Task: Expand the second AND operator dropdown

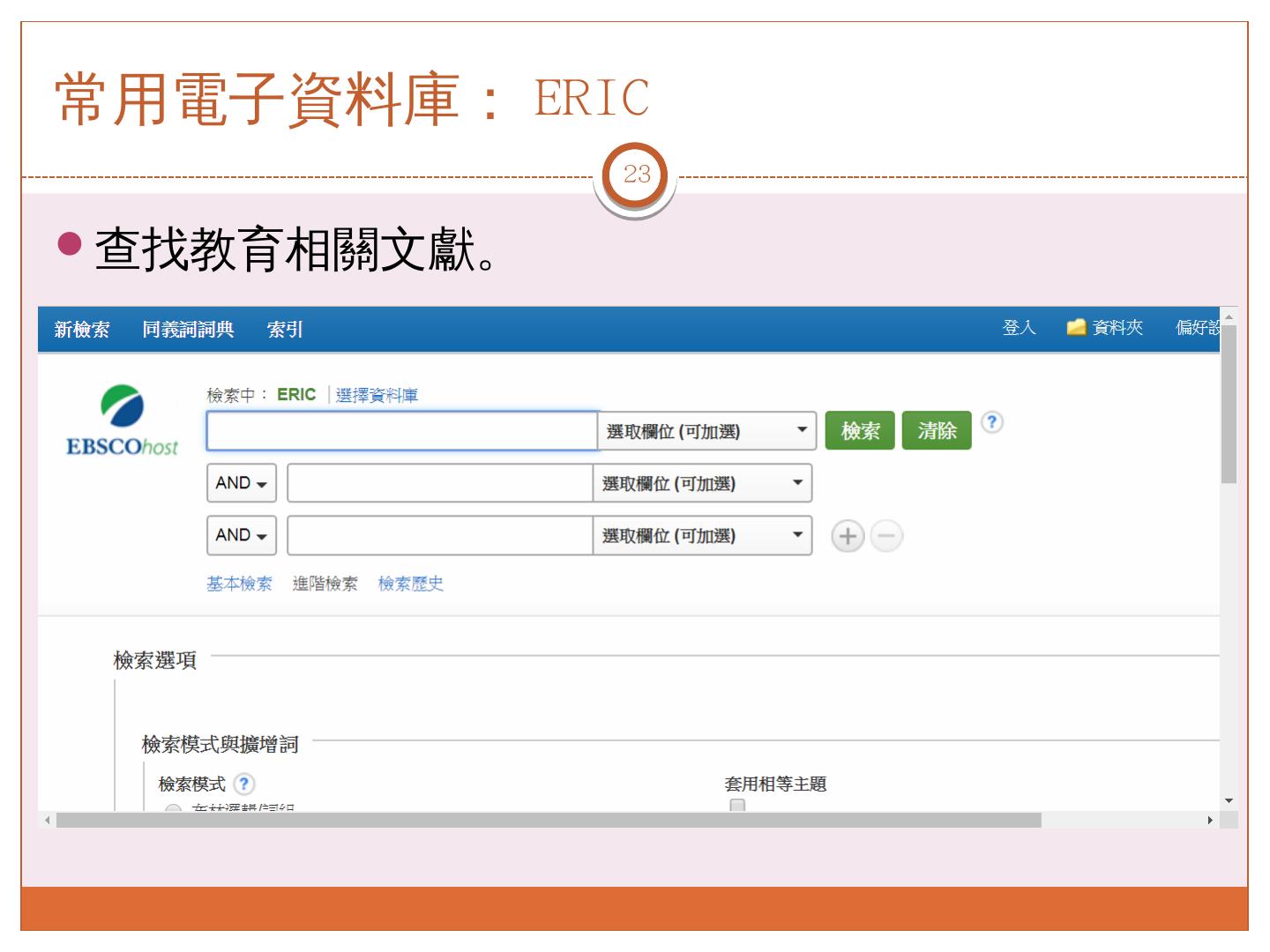Action: 242,535
